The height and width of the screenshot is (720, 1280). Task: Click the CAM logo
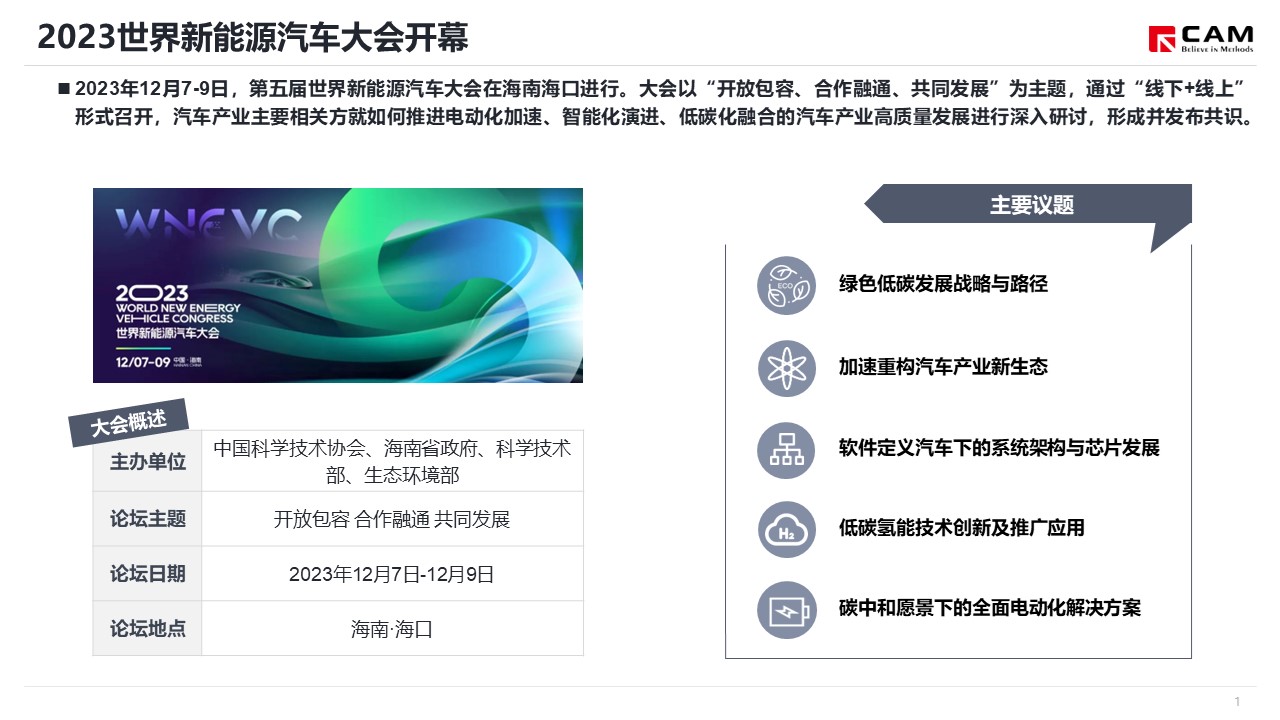point(1202,38)
